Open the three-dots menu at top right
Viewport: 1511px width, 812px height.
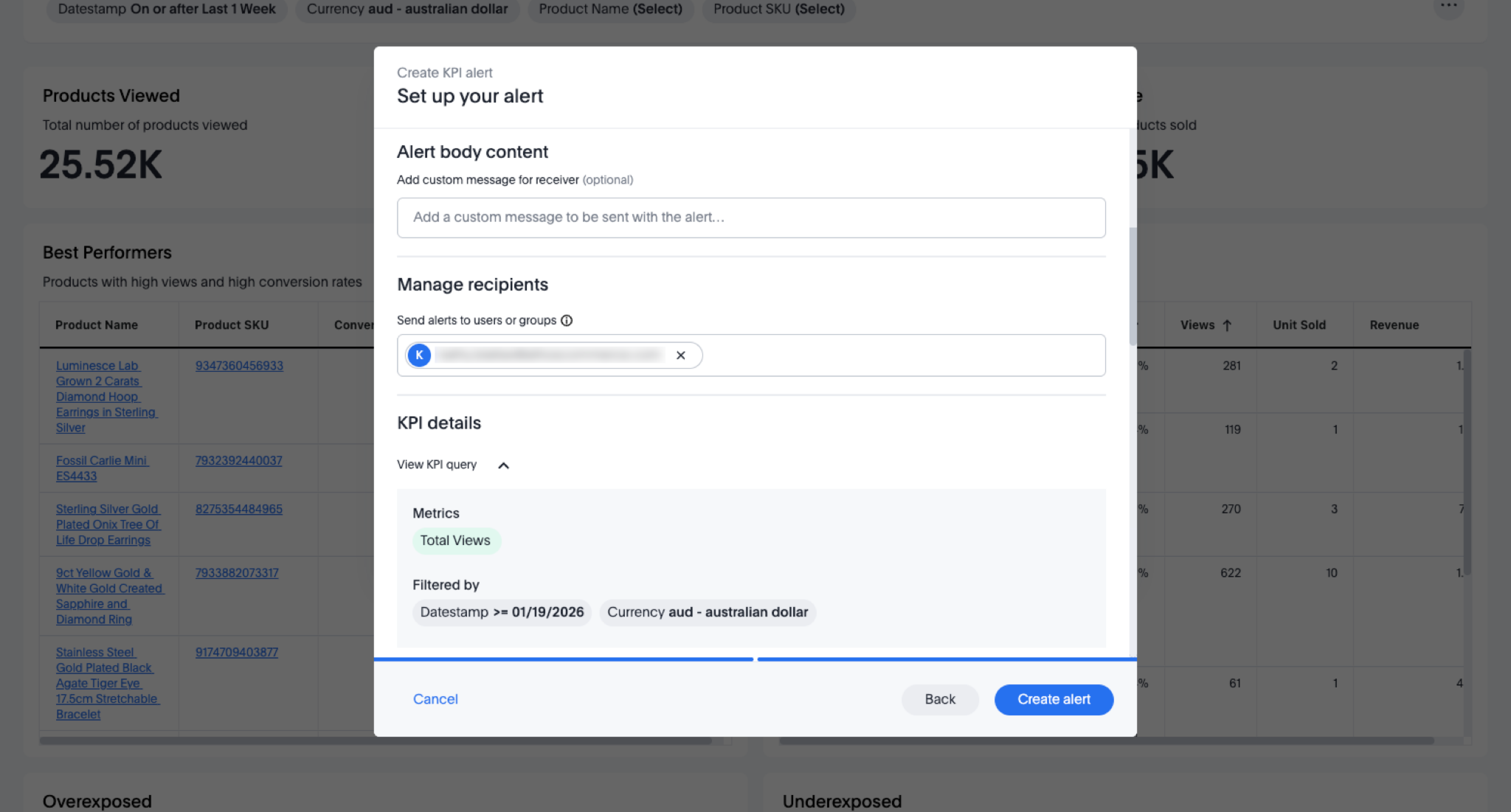point(1448,7)
